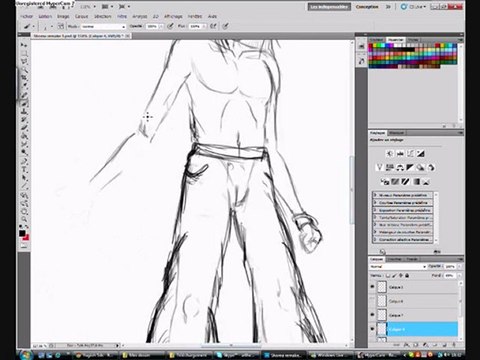Open Arrange Documents dropdown

108,7
